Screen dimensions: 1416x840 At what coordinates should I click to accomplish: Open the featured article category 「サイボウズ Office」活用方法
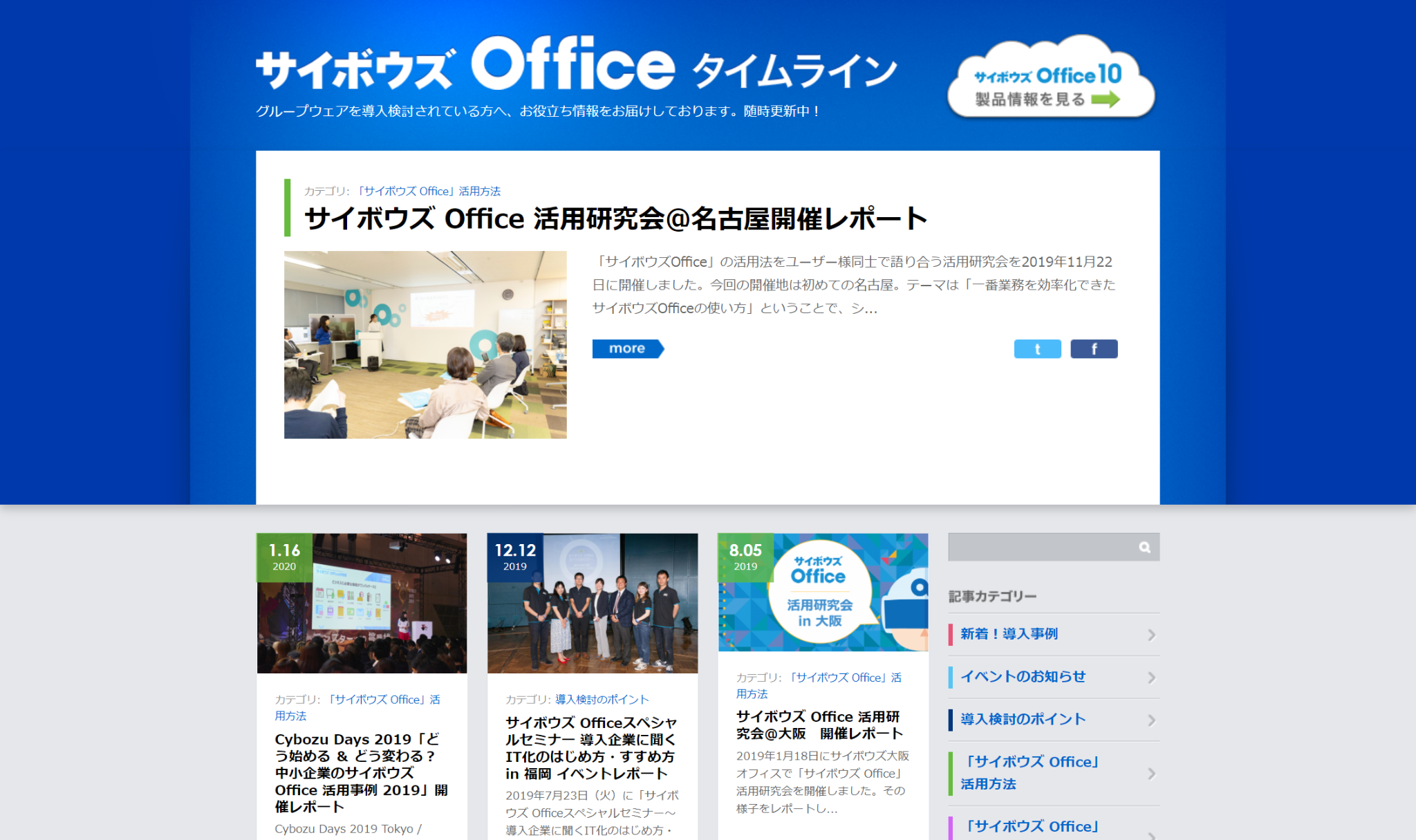[x=427, y=191]
